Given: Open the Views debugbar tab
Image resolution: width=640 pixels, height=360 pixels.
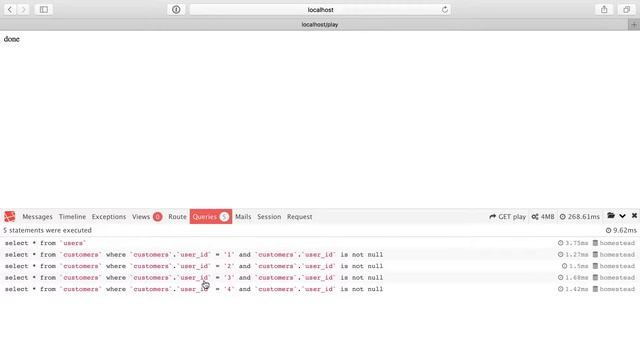Looking at the screenshot, I should point(147,217).
